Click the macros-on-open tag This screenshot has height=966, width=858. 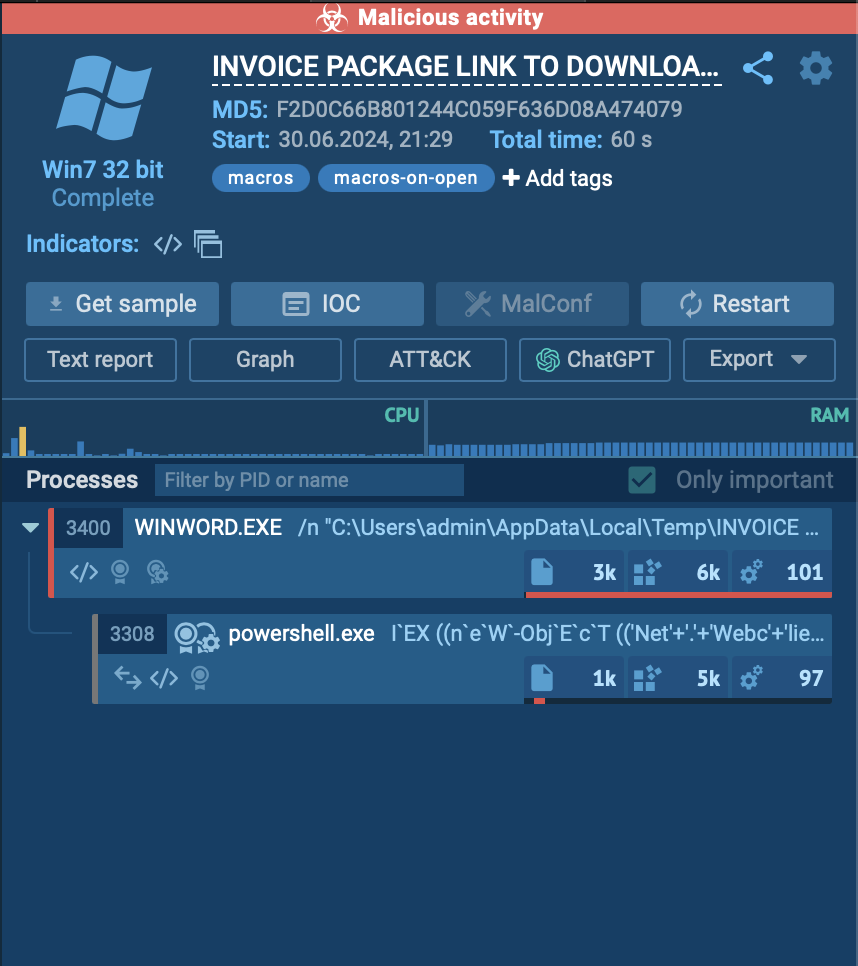pyautogui.click(x=406, y=178)
